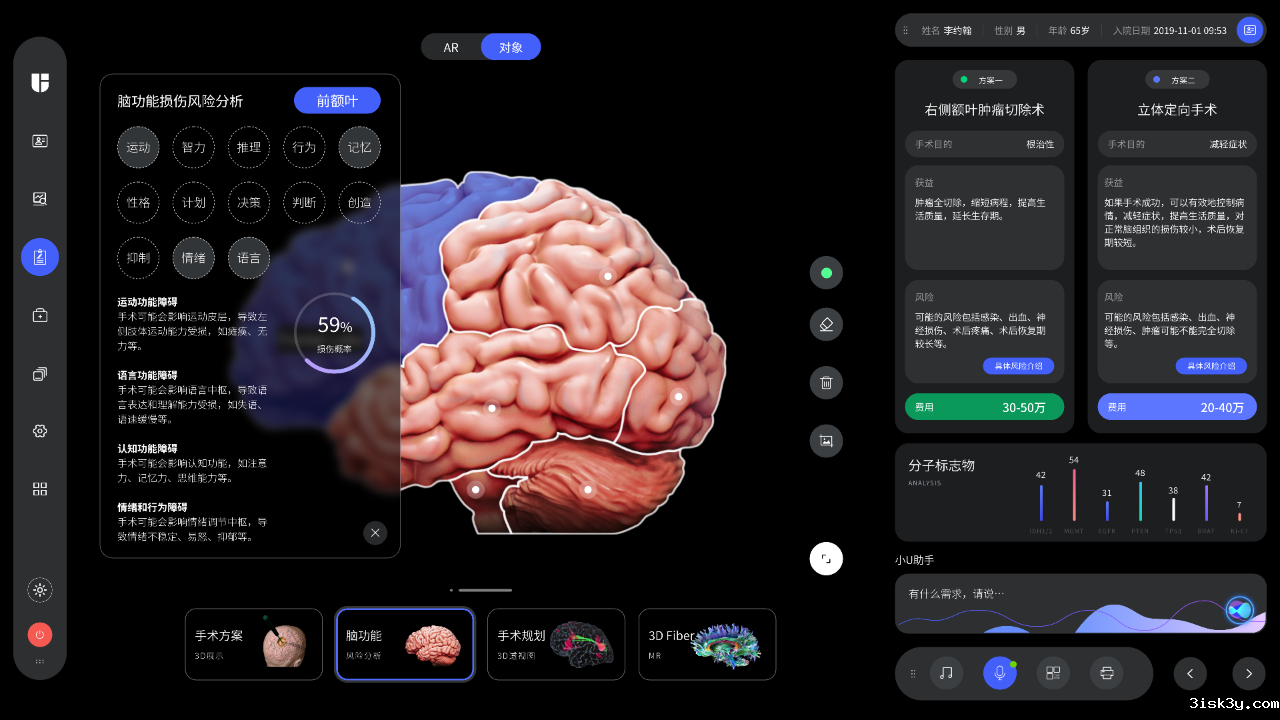1280x720 pixels.
Task: Click the green dot marker tool
Action: (826, 272)
